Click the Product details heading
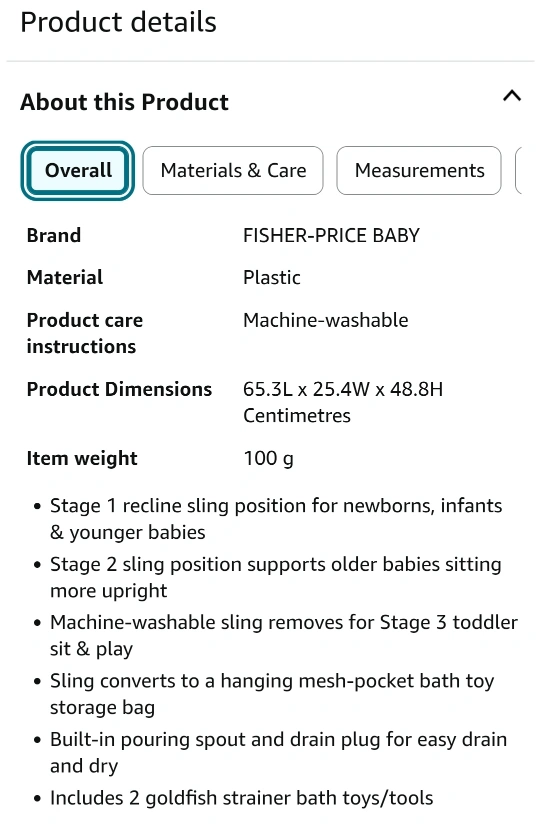The width and height of the screenshot is (540, 832). click(118, 22)
